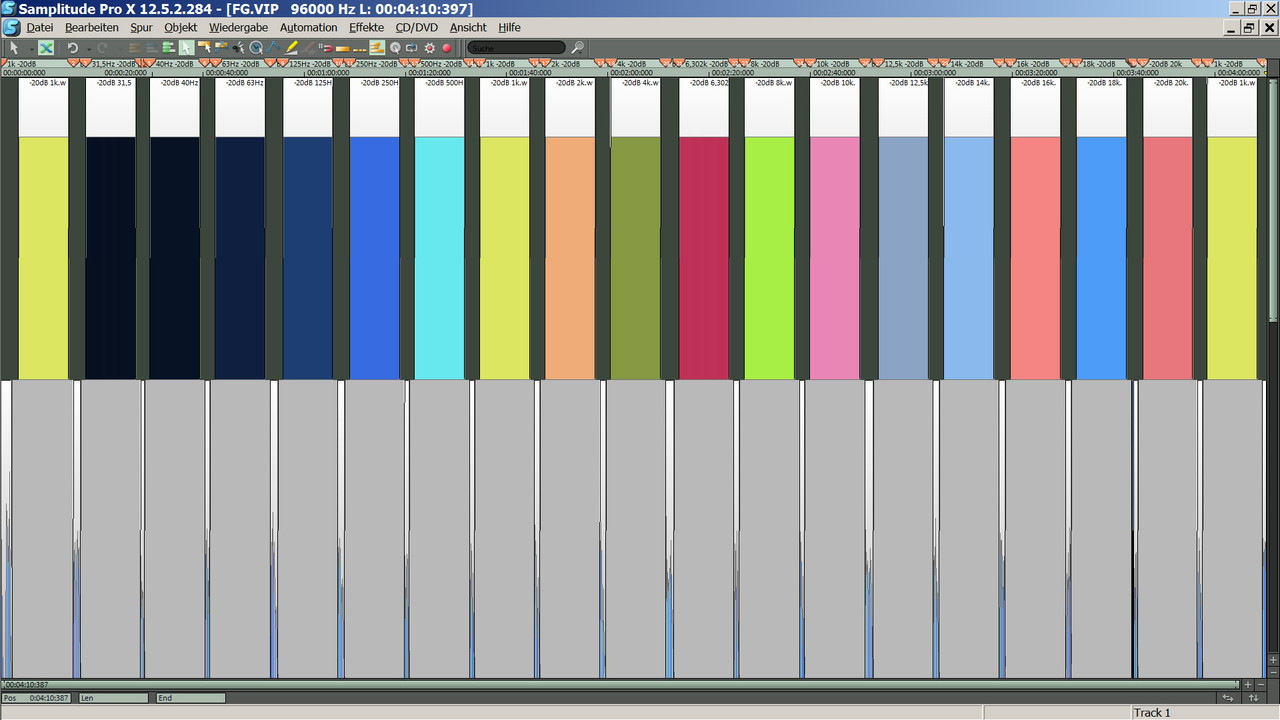Open the undo history dropdown arrow
The image size is (1280, 720).
point(89,48)
